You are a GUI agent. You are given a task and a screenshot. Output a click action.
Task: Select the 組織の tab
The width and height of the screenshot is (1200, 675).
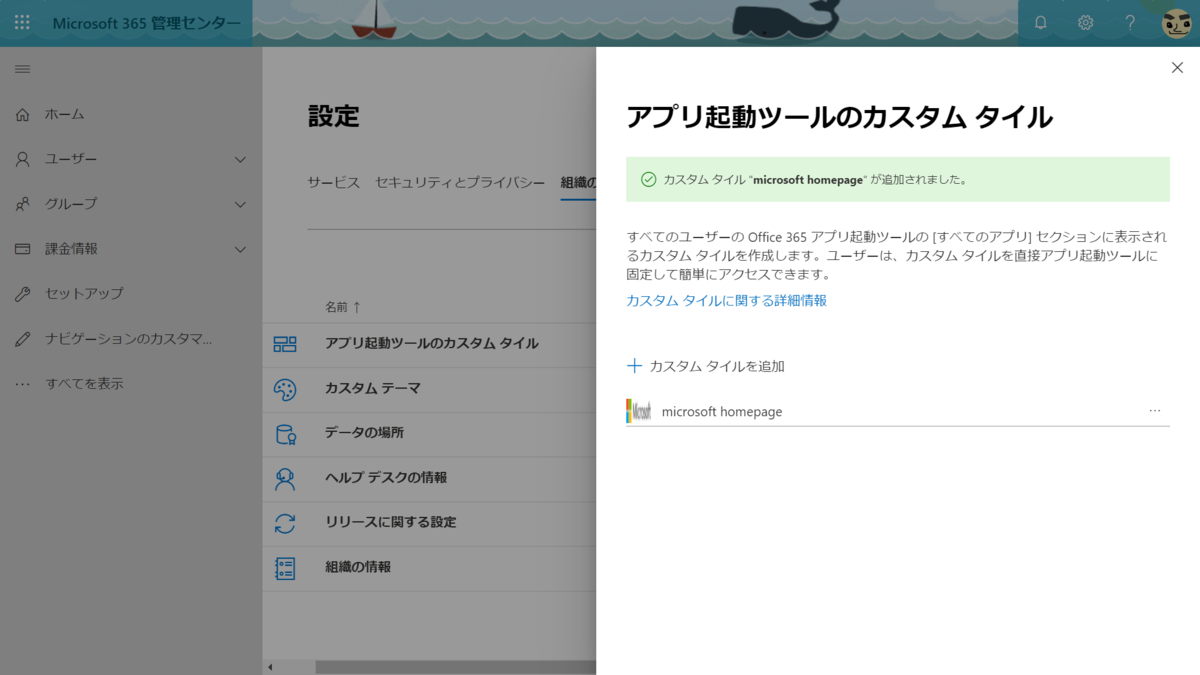579,183
